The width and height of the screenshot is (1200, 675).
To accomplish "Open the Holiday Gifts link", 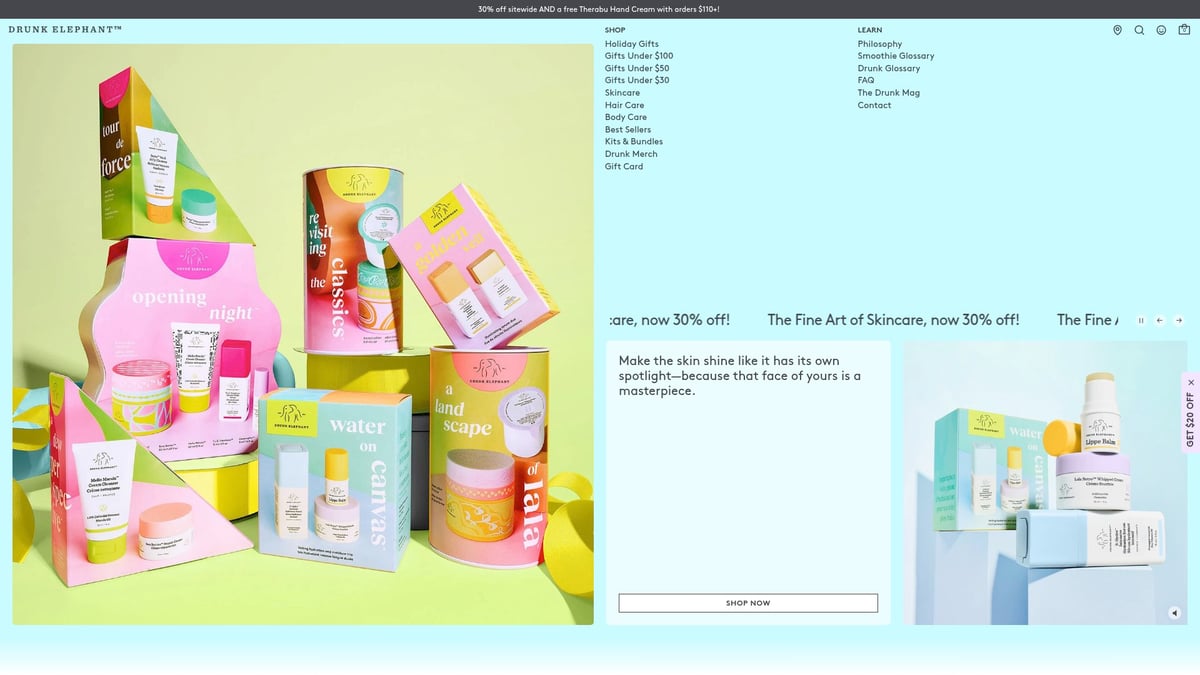I will pyautogui.click(x=632, y=43).
